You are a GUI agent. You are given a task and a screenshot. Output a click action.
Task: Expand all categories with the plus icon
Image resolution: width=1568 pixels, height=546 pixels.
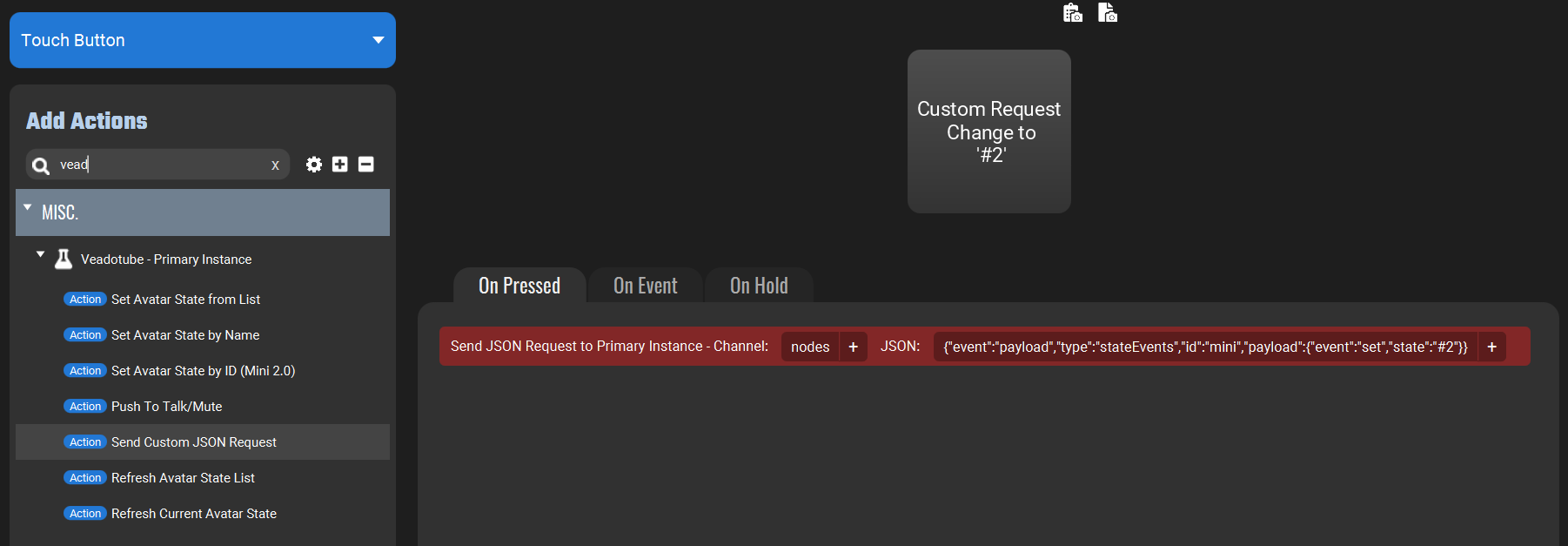[x=340, y=165]
